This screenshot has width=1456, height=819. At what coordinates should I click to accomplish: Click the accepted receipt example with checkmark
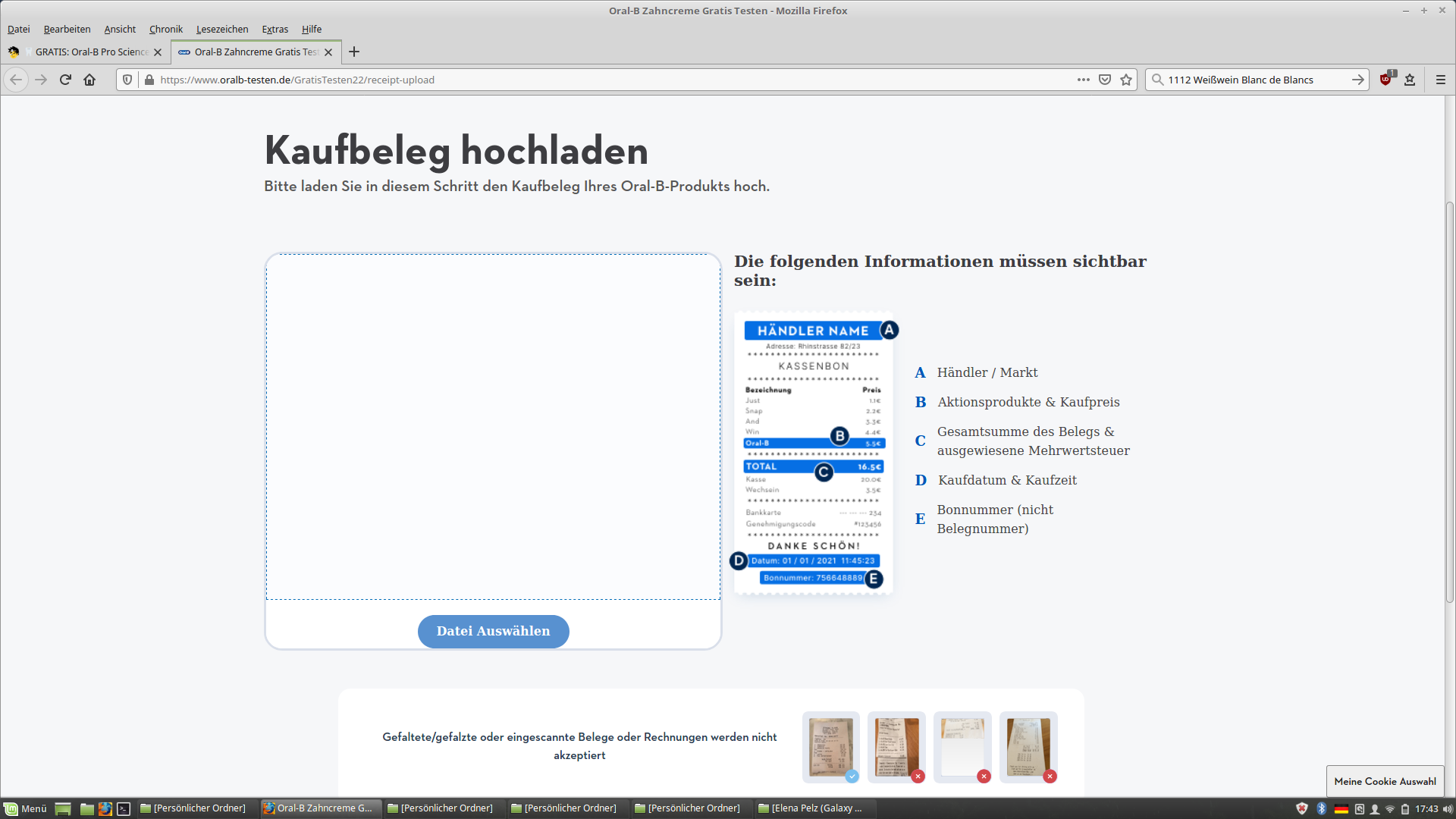coord(831,747)
